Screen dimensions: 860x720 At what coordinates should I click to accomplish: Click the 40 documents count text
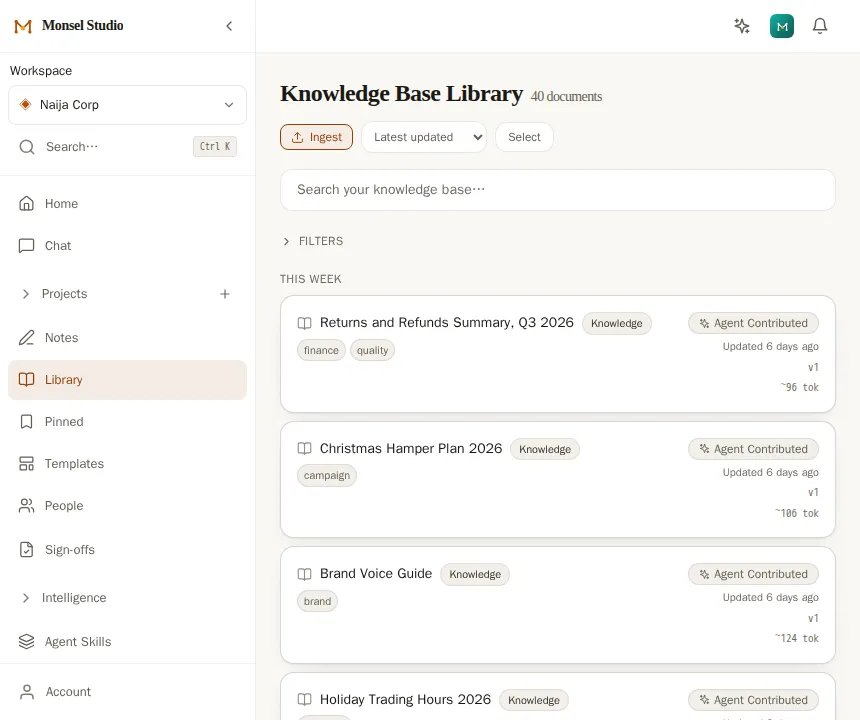(x=567, y=97)
